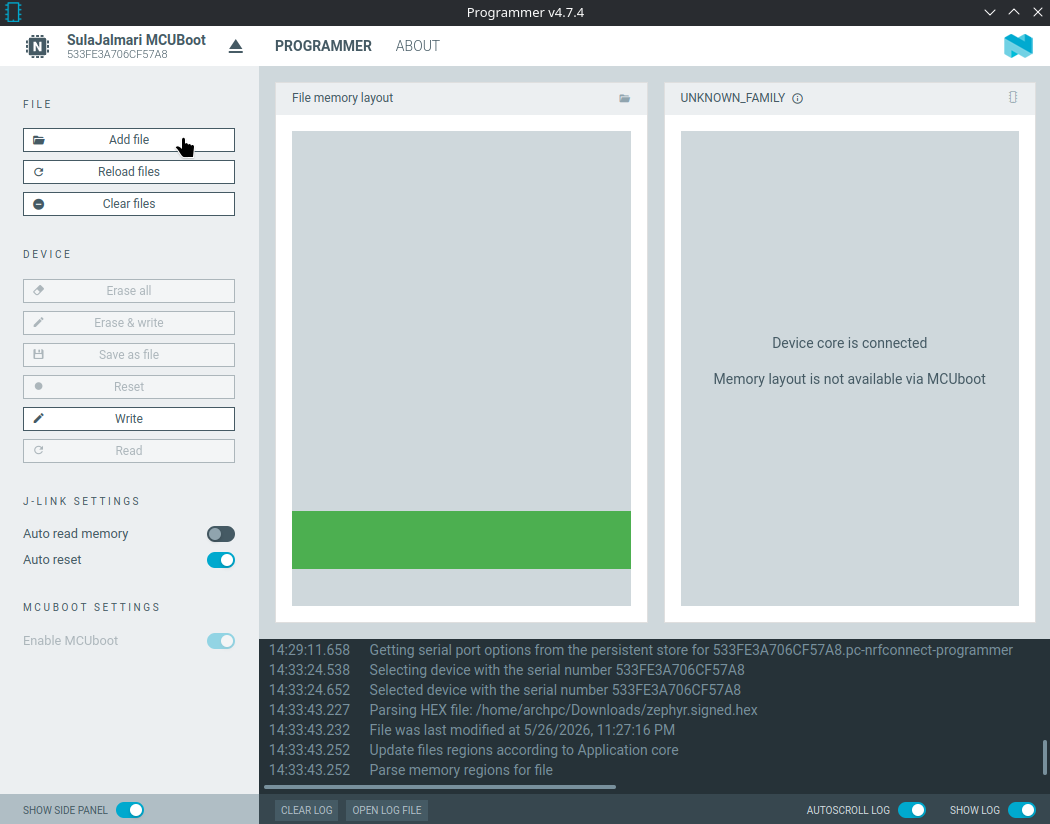Click the Clear files button
The image size is (1050, 824).
129,204
